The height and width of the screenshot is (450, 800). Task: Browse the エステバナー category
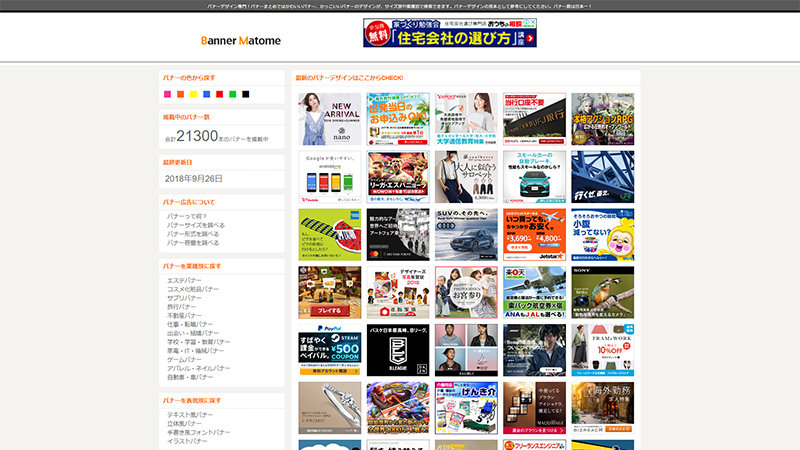pyautogui.click(x=184, y=281)
